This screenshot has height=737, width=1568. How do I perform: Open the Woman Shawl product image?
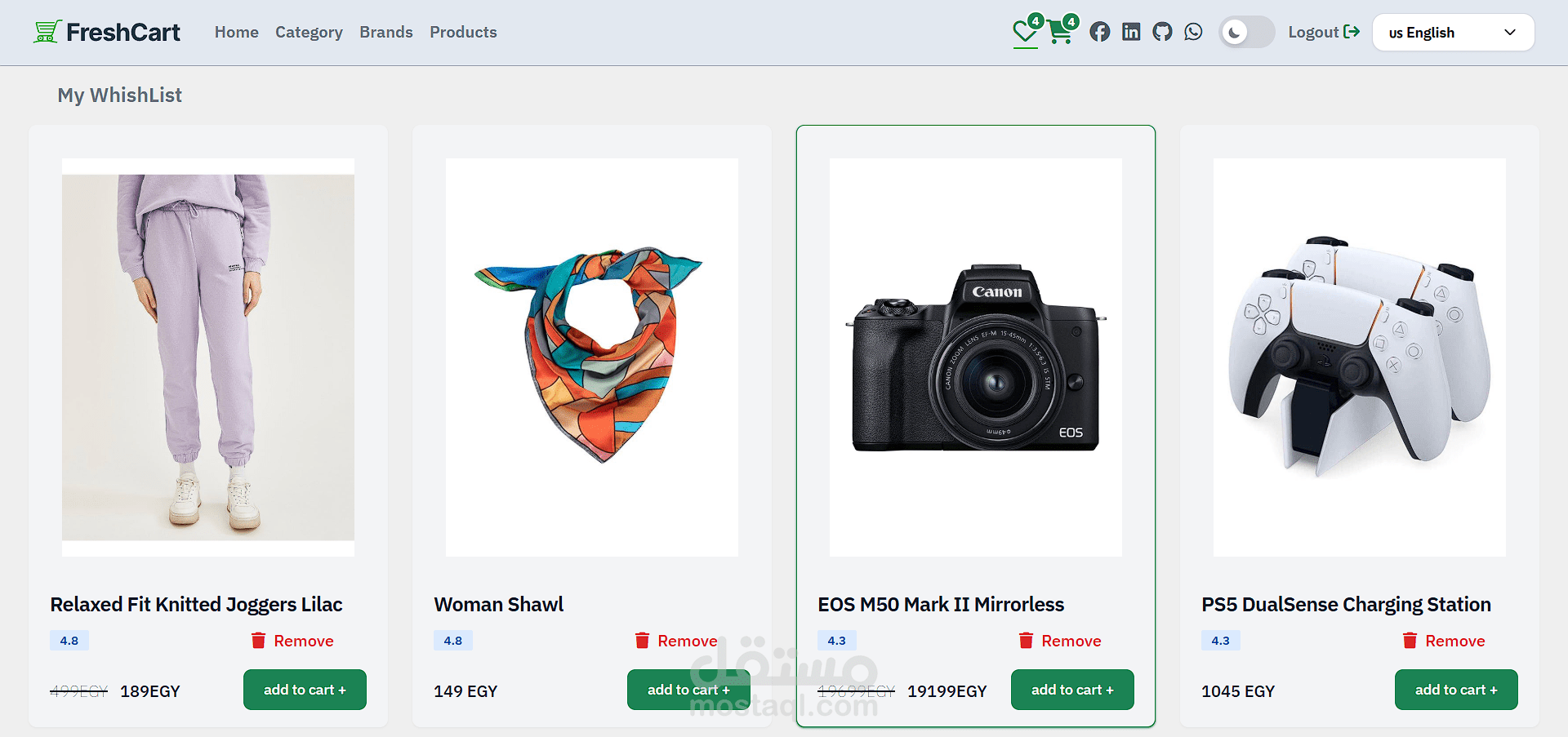[592, 357]
